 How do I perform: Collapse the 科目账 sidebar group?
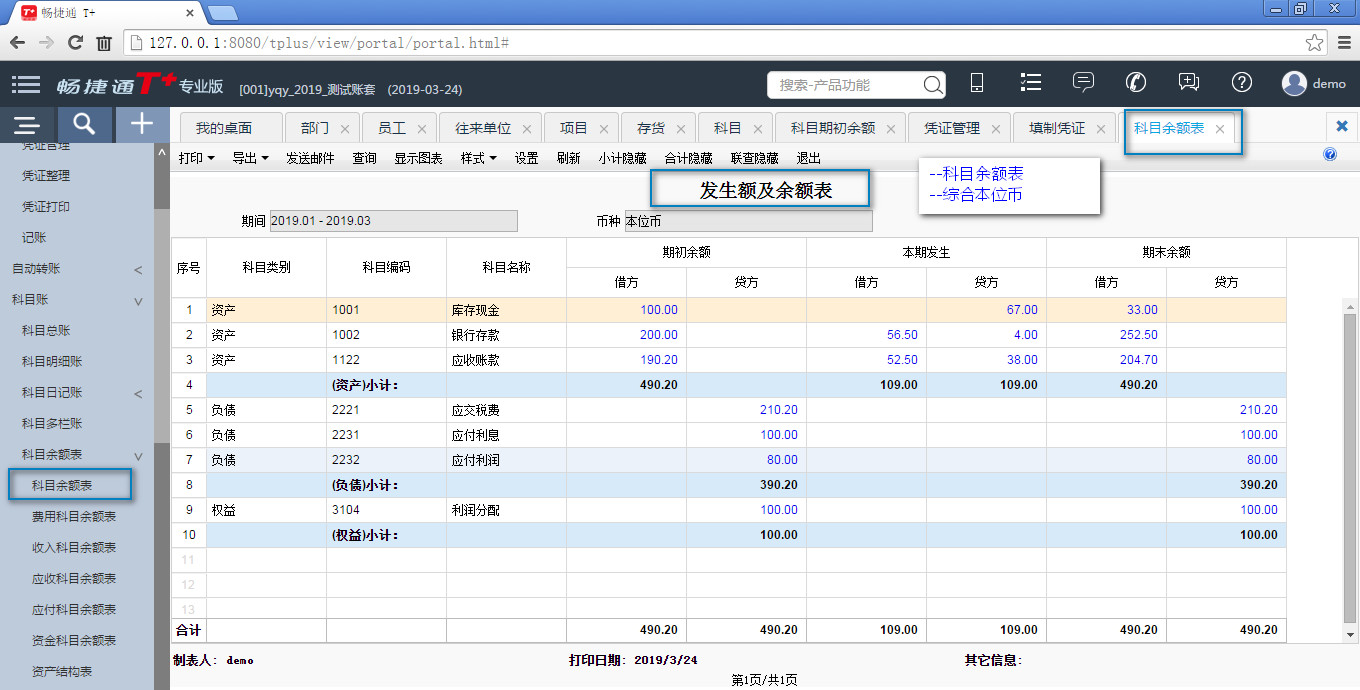pyautogui.click(x=138, y=300)
